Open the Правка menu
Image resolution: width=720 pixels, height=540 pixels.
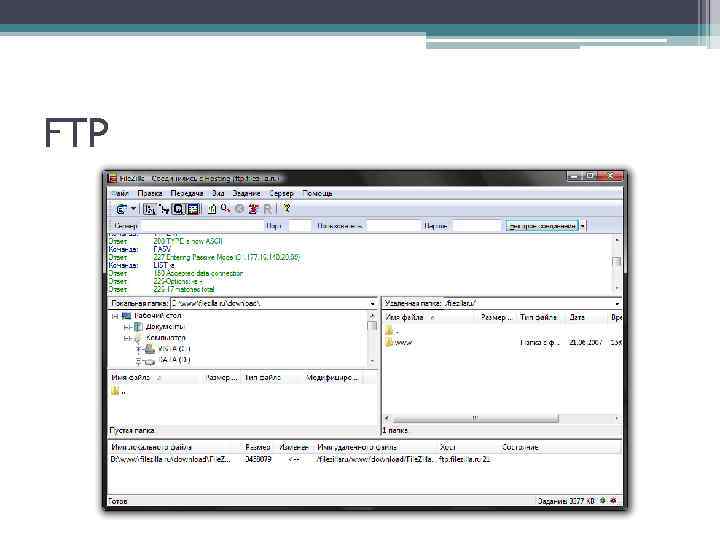pyautogui.click(x=150, y=194)
